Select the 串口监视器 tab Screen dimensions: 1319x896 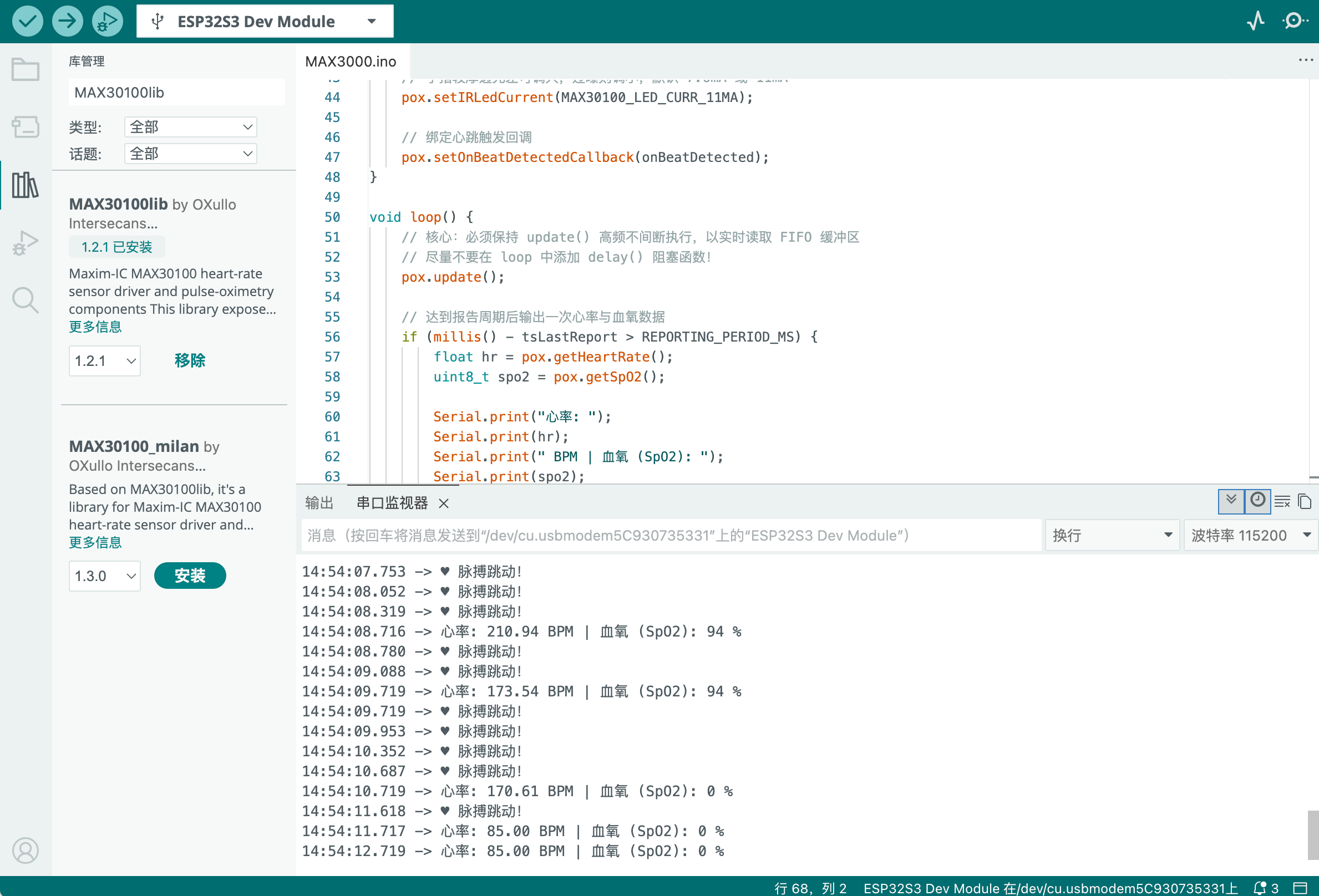(x=392, y=503)
